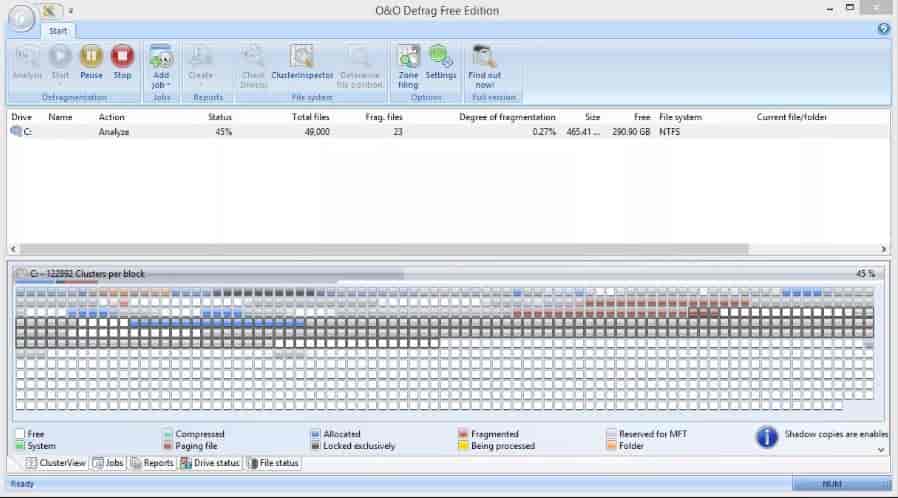The height and width of the screenshot is (498, 898).
Task: Click the Being processed legend swatch
Action: tap(463, 445)
